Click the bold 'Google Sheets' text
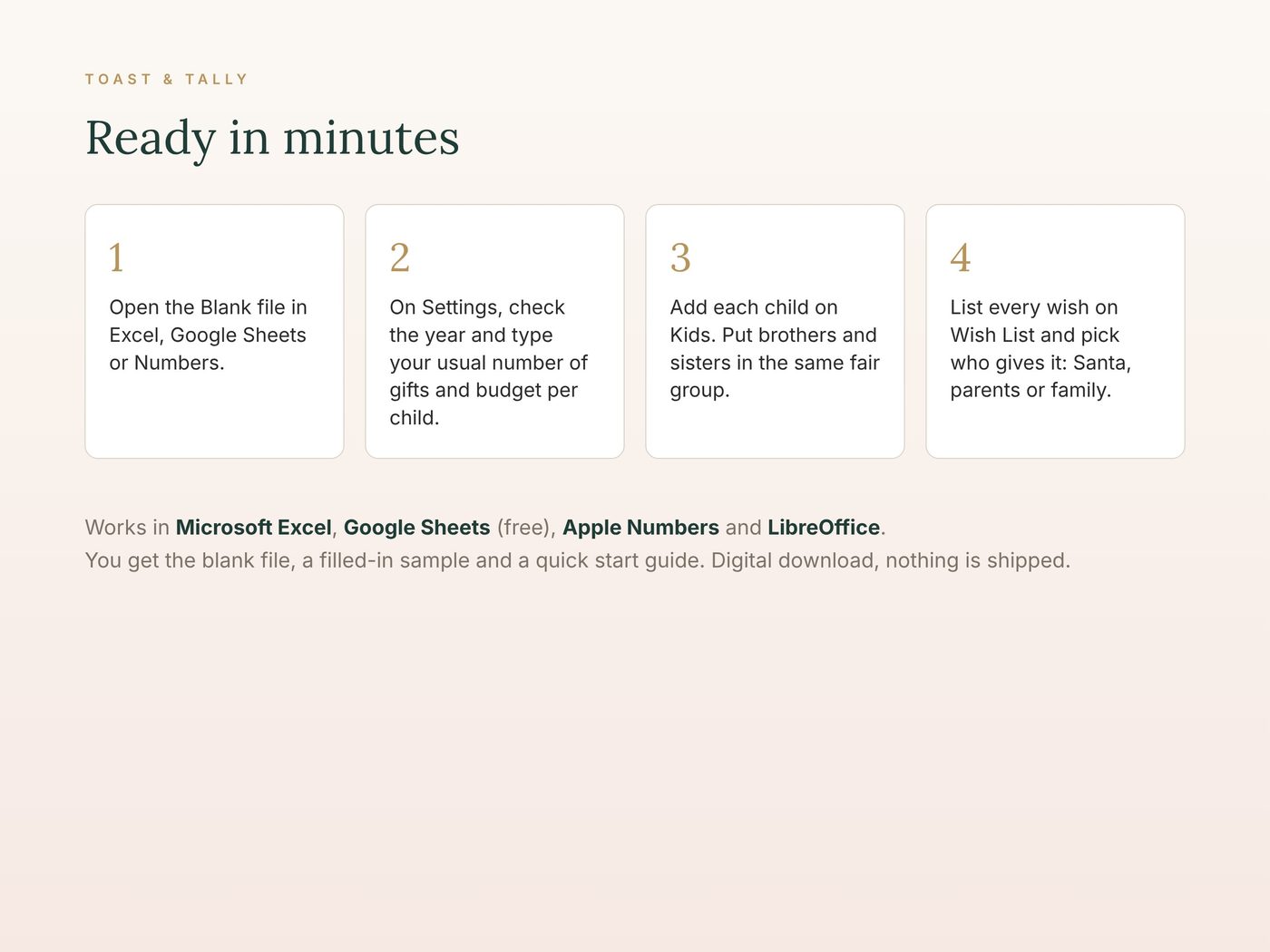Screen dimensions: 1270x952 416,528
